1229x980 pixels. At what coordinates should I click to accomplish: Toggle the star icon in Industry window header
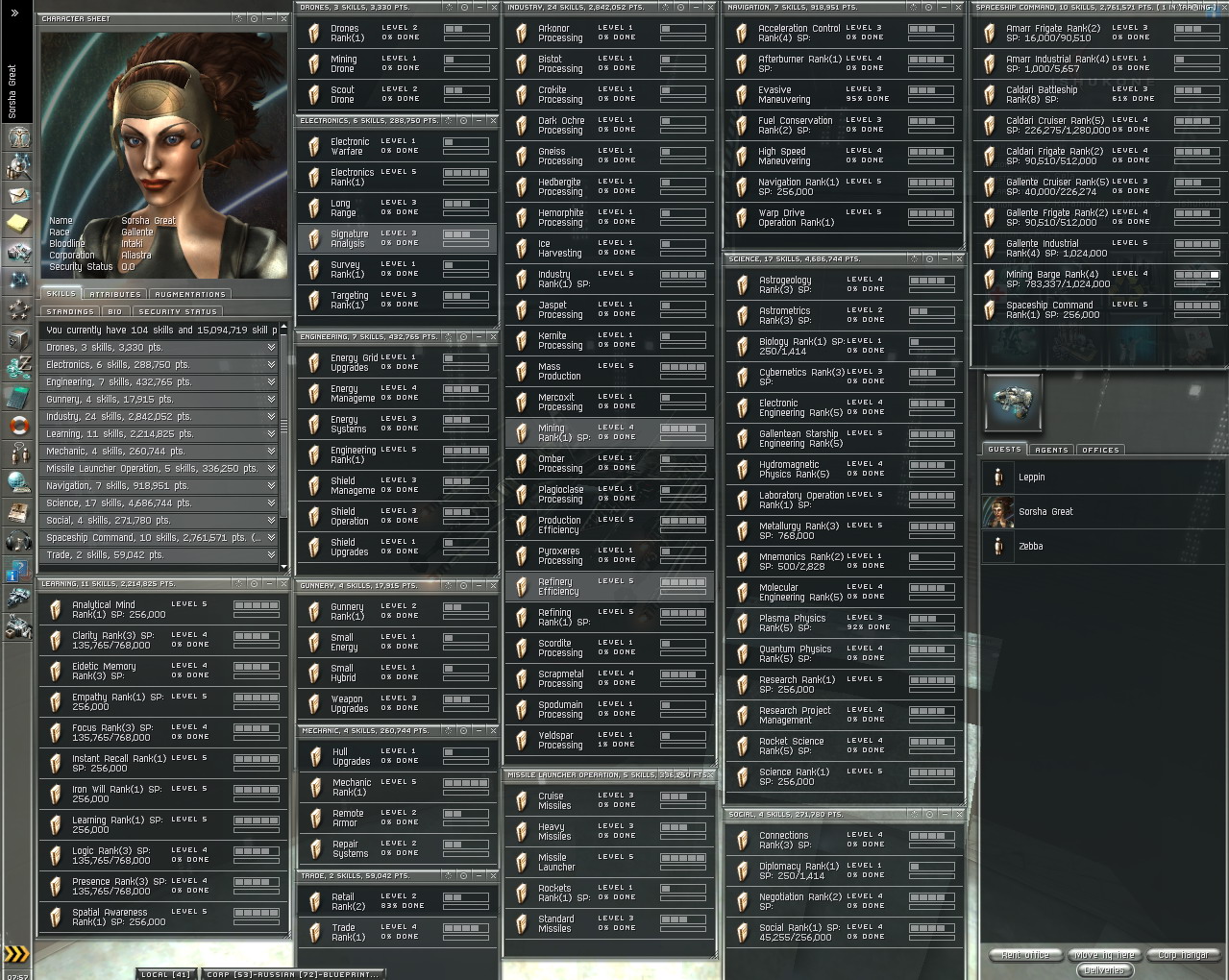point(663,8)
